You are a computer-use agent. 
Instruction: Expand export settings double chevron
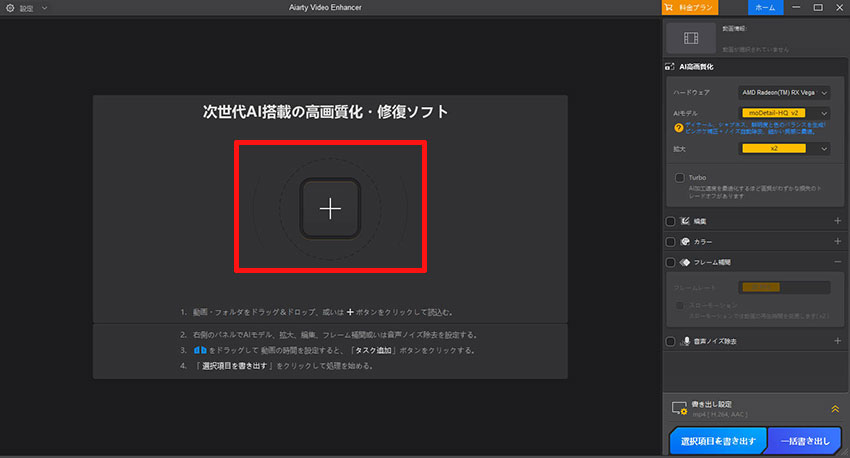pos(835,409)
